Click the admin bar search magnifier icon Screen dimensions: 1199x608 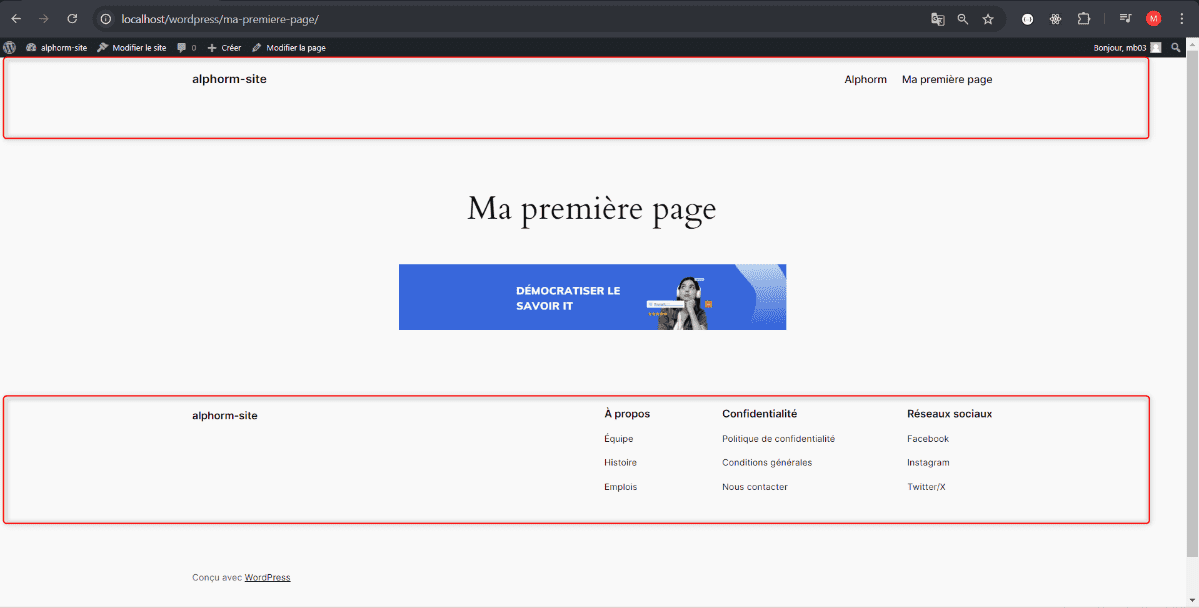click(1176, 47)
